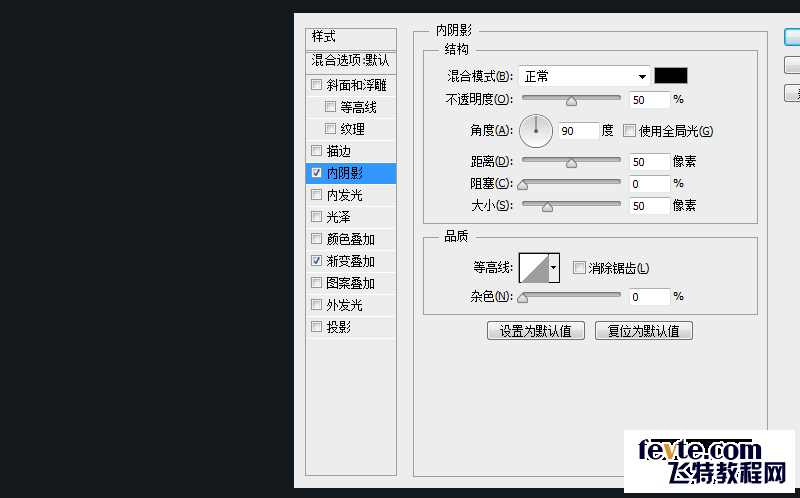The image size is (800, 498).
Task: Enable the 投影 checkbox
Action: 316,327
